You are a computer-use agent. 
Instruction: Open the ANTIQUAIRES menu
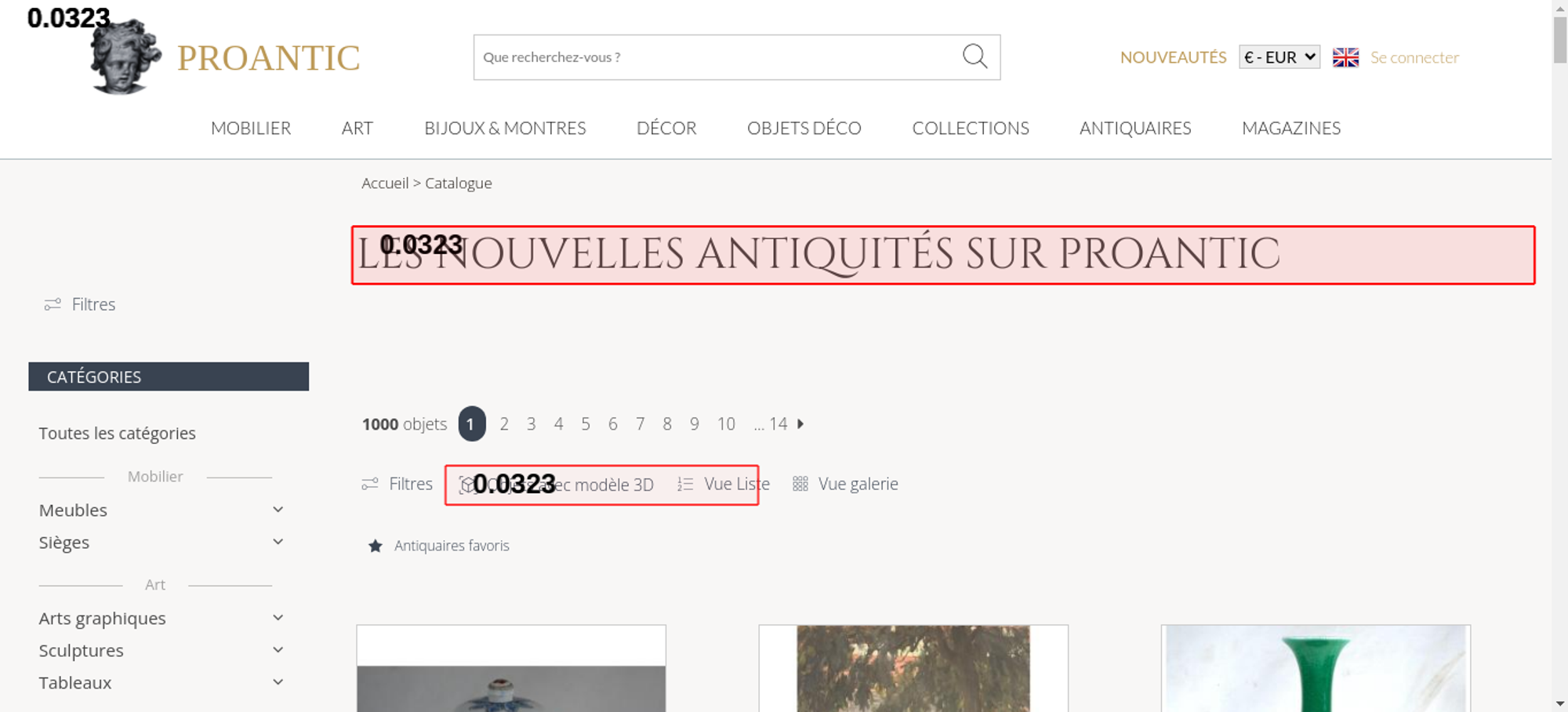(x=1134, y=128)
